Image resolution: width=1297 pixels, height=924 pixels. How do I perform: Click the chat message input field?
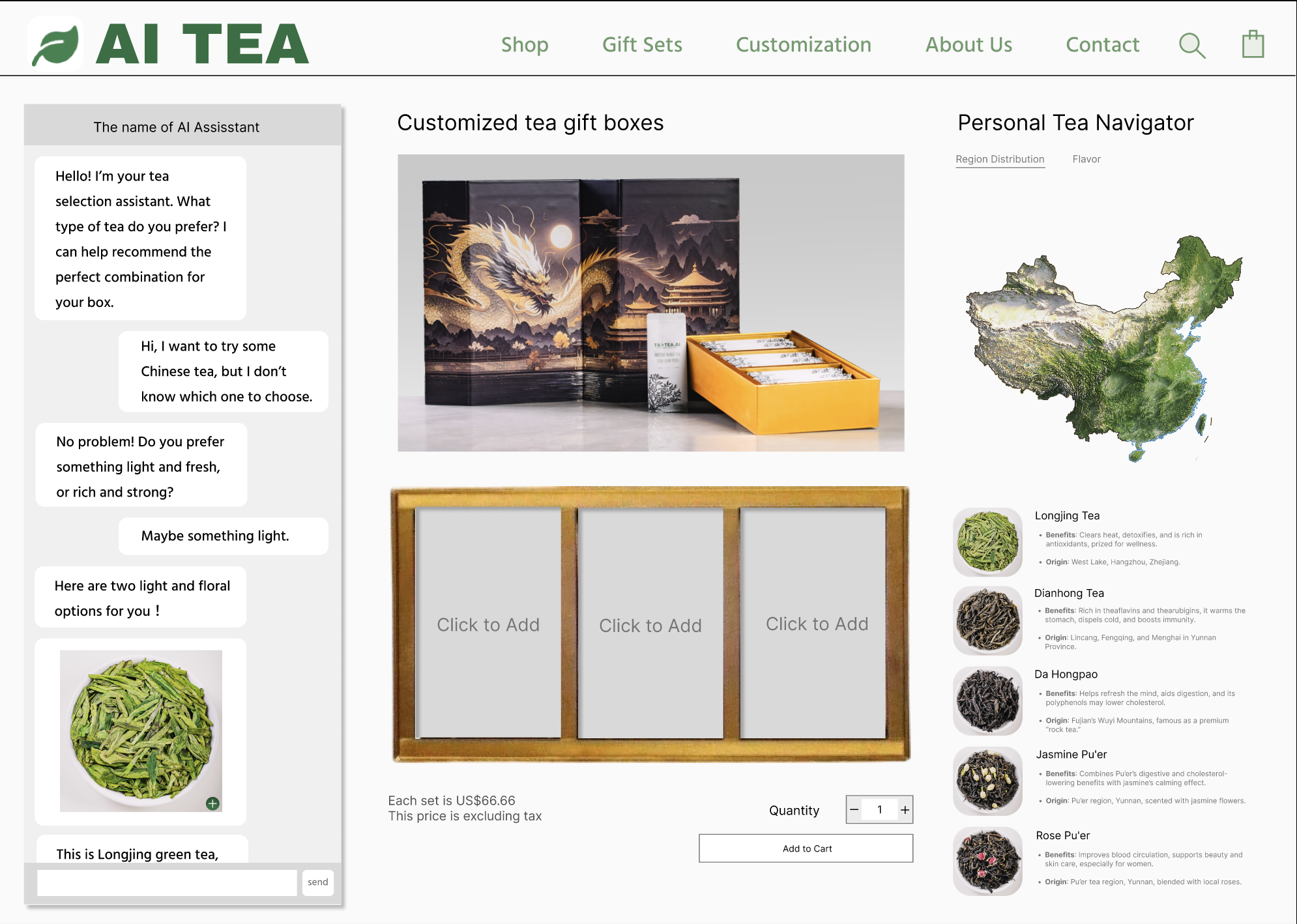point(167,882)
